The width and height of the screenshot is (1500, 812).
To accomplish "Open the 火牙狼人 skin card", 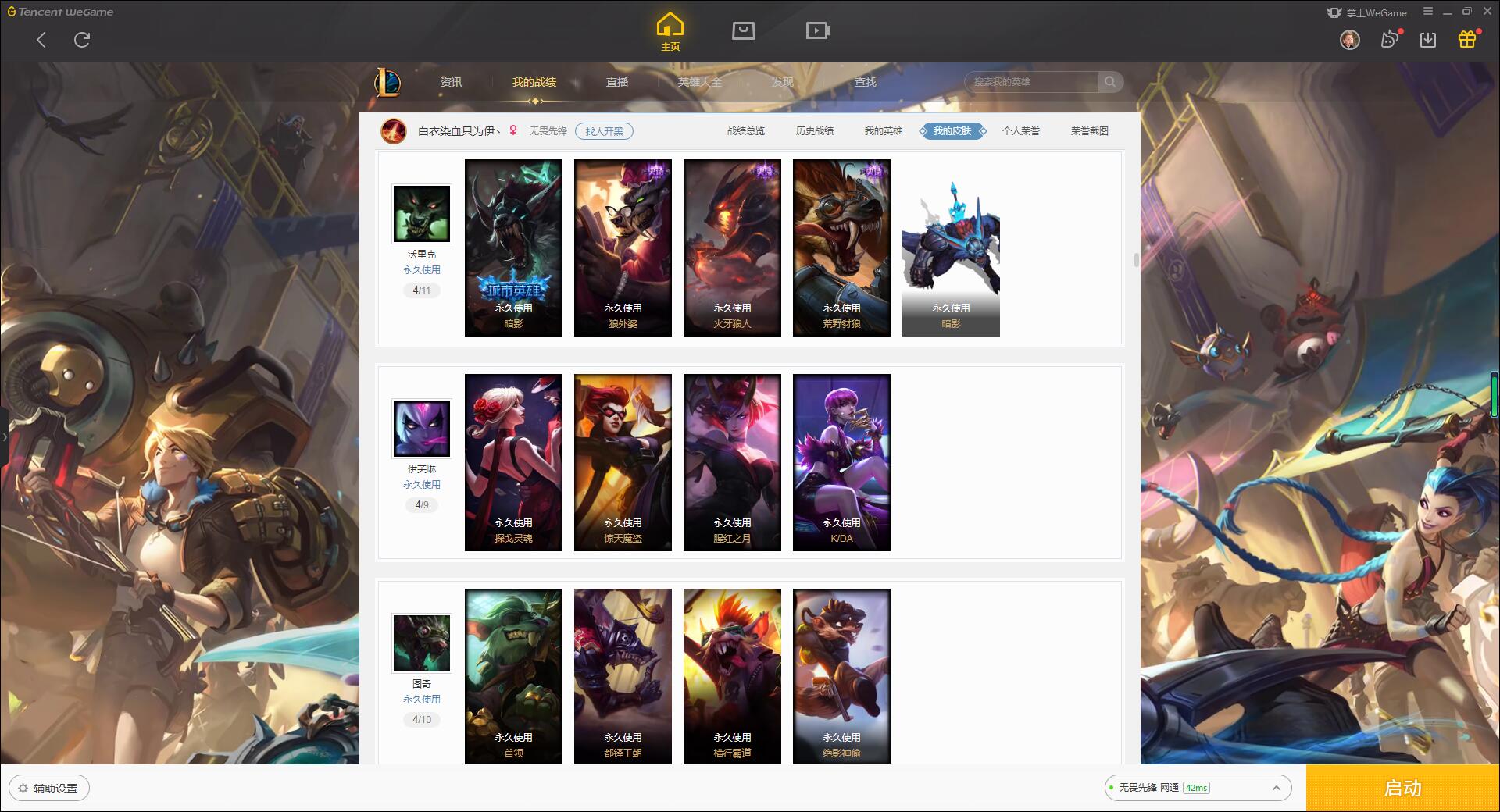I will point(732,248).
